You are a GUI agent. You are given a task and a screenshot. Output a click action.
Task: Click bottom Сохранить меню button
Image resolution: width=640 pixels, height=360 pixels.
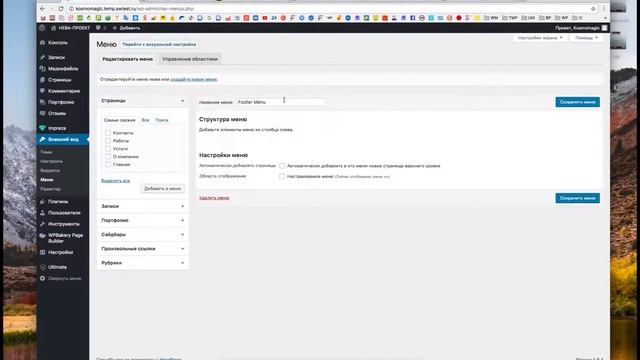578,198
